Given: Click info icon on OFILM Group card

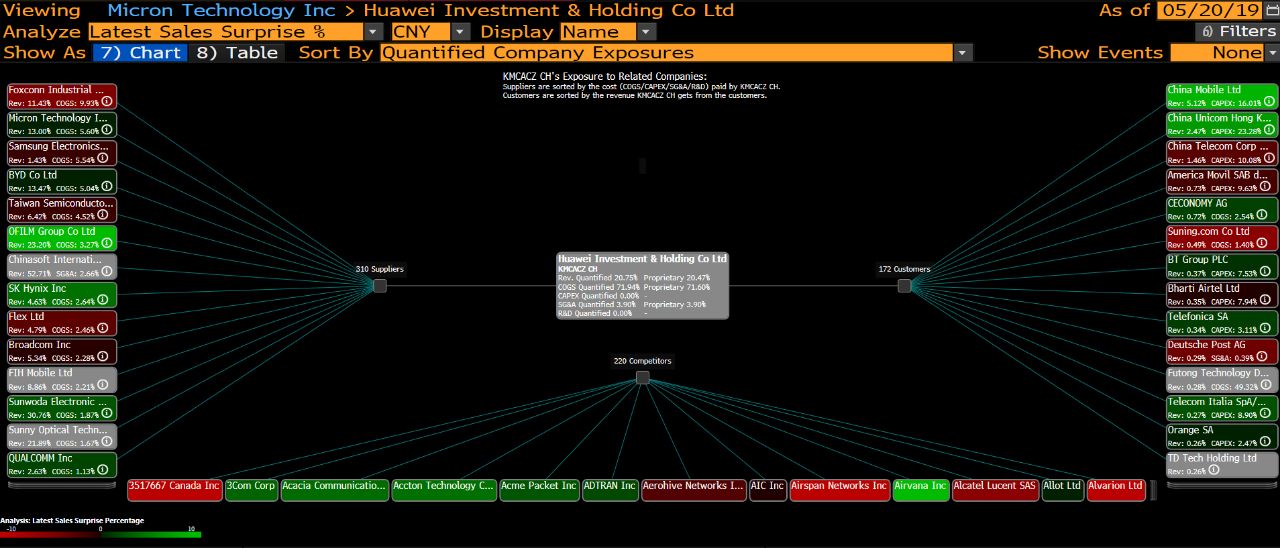Looking at the screenshot, I should tap(108, 243).
